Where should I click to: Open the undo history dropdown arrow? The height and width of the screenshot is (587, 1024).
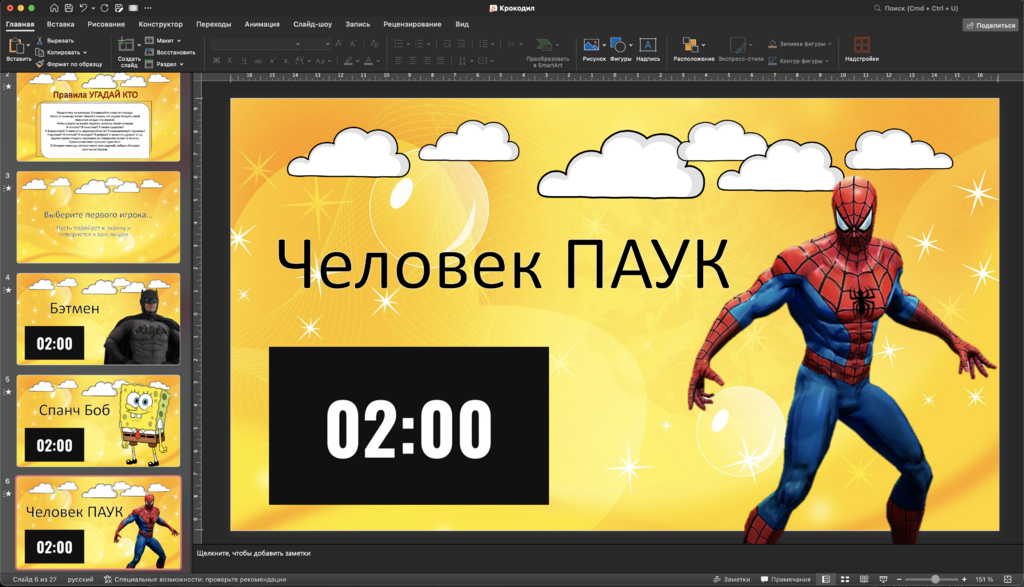click(x=93, y=8)
